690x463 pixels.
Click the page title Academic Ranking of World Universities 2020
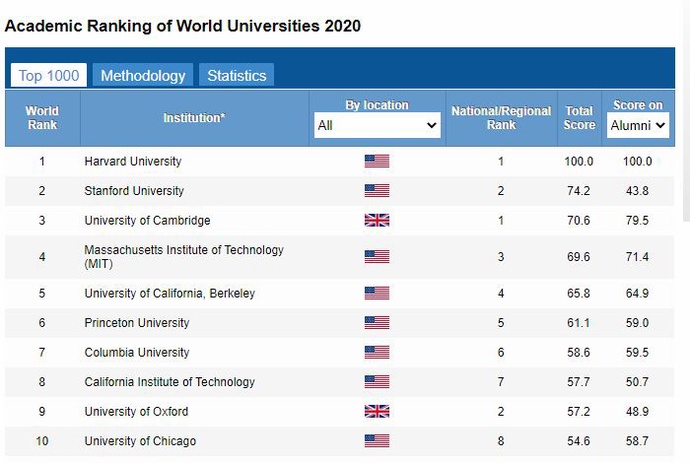point(183,26)
